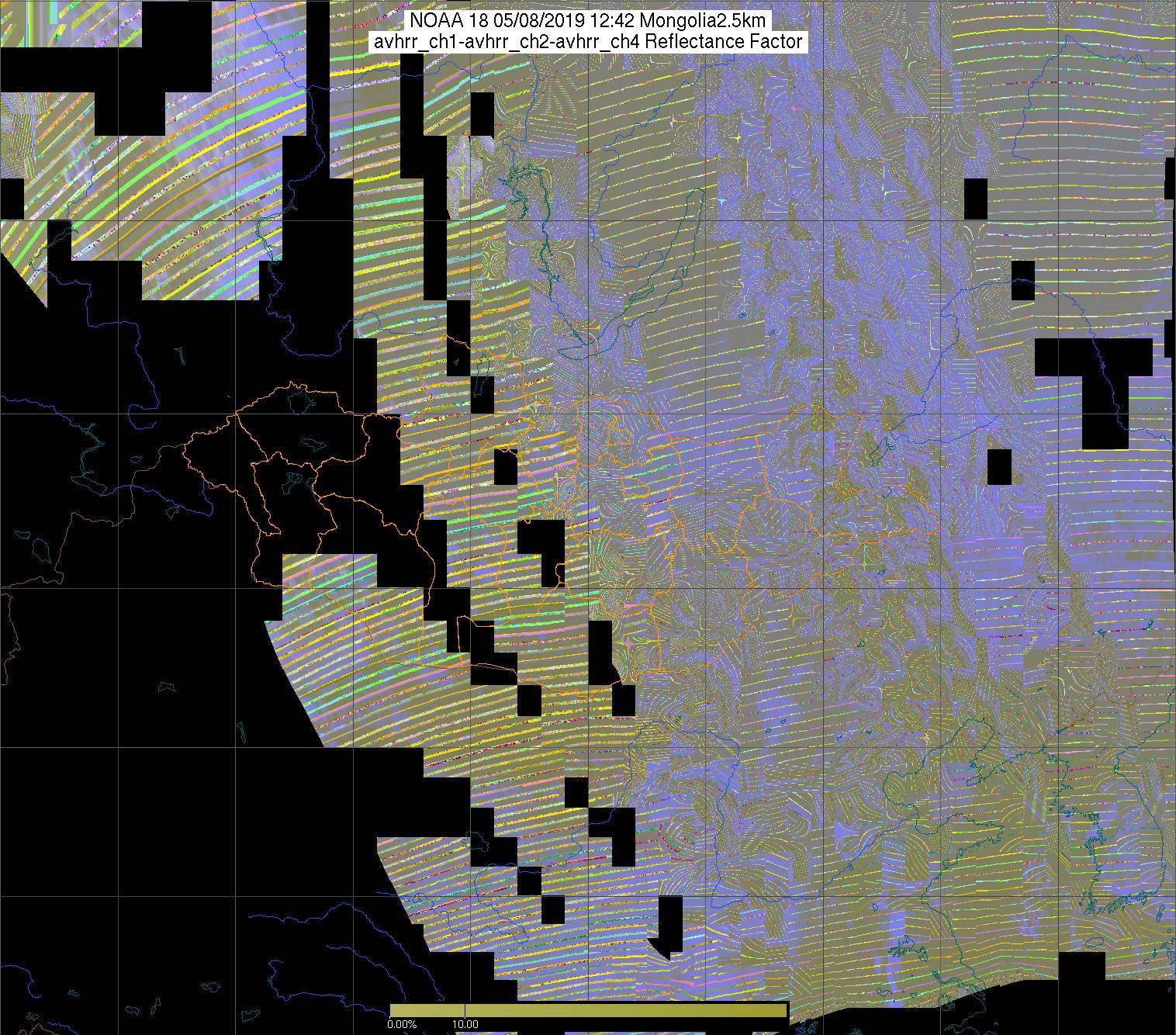Click the 0.00% color scale label

(x=402, y=1025)
